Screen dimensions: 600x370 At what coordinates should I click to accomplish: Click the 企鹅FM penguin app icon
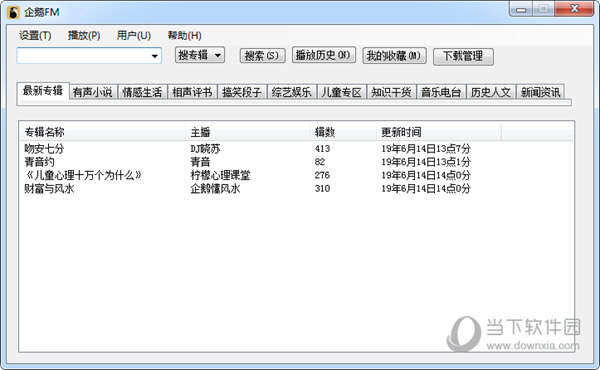point(13,12)
